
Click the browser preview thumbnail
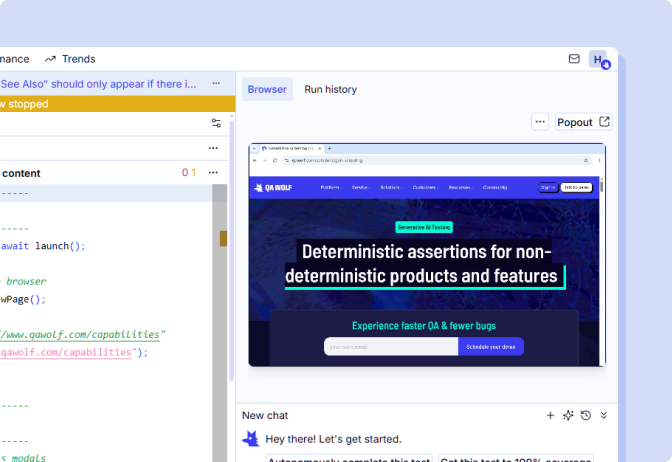pos(427,255)
